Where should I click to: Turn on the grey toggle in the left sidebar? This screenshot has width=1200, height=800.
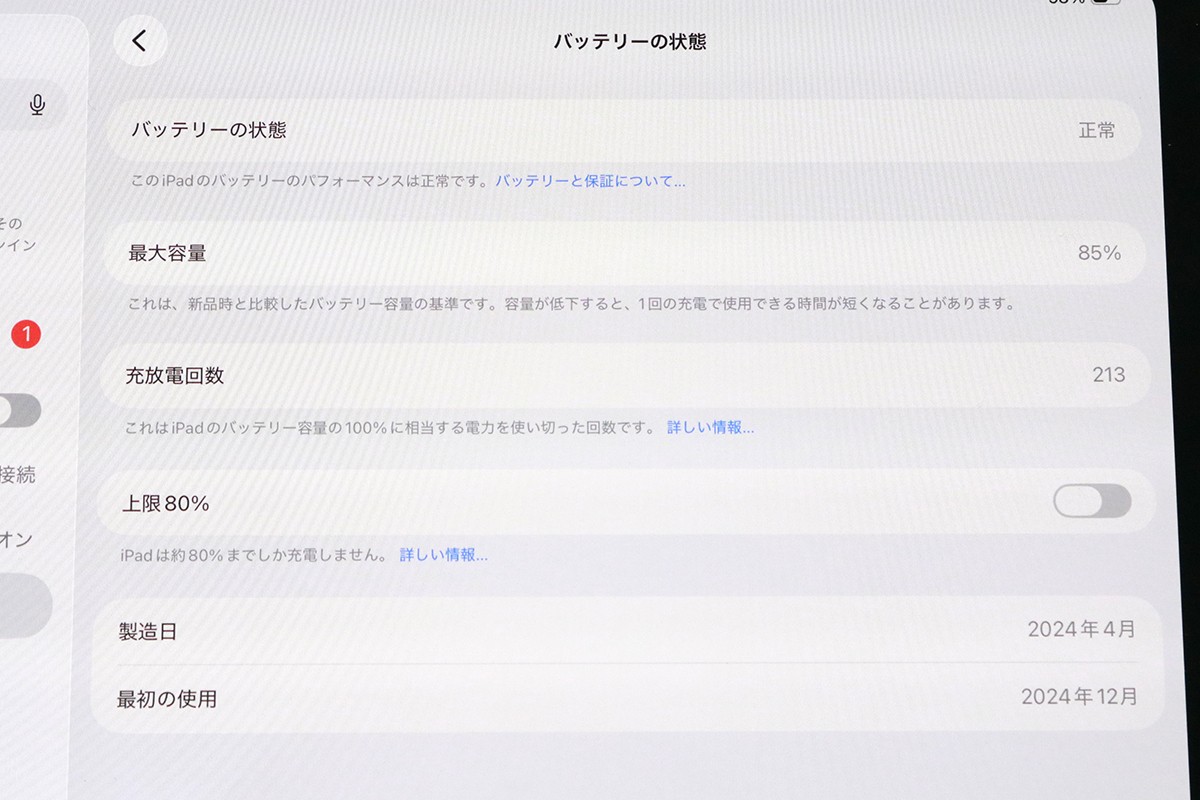[x=17, y=410]
